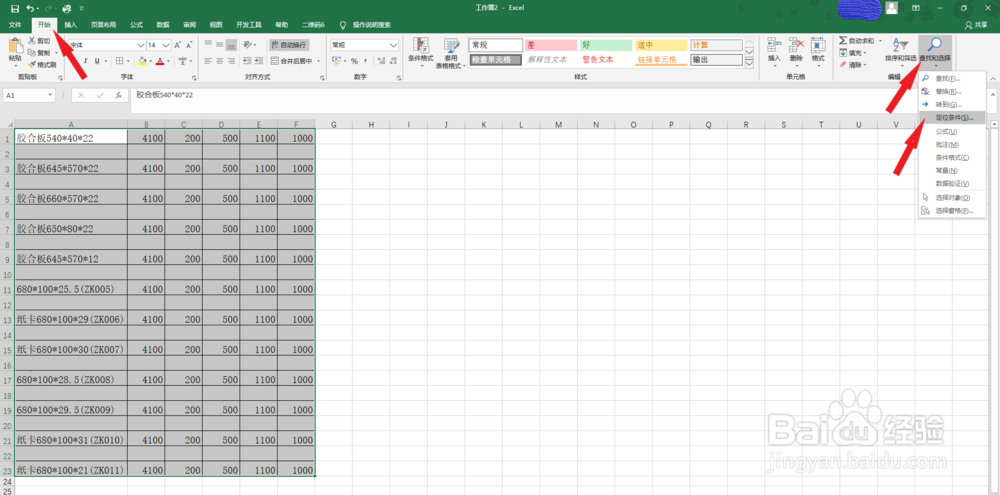Click the text orientation icon

[x=247, y=45]
